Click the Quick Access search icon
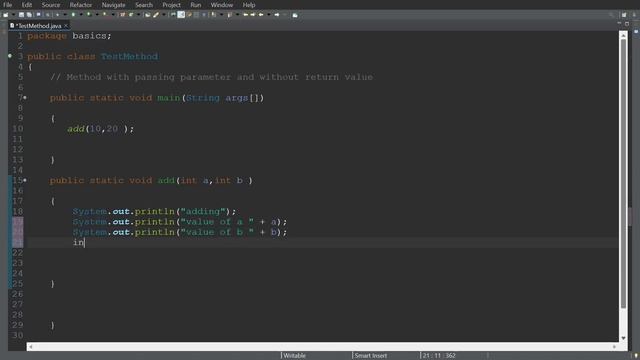Image resolution: width=640 pixels, height=360 pixels. [x=611, y=15]
